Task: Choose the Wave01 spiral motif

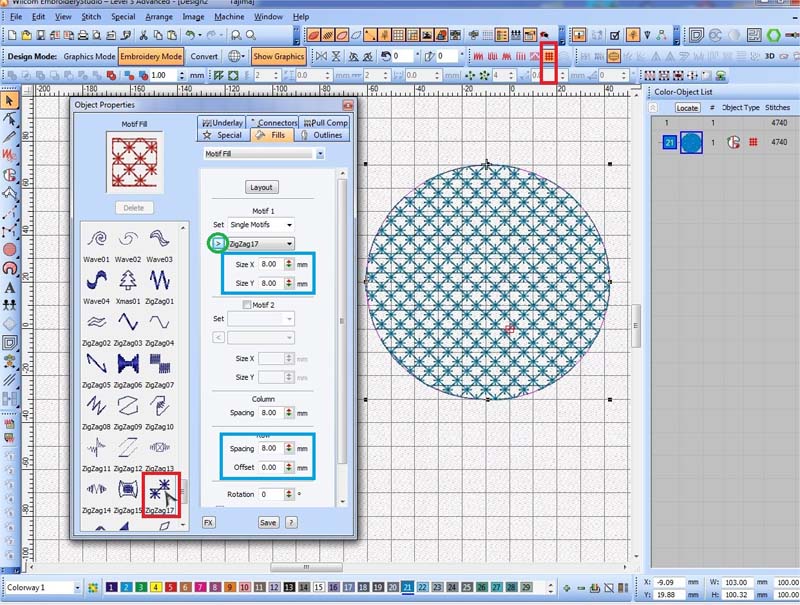Action: (x=96, y=239)
